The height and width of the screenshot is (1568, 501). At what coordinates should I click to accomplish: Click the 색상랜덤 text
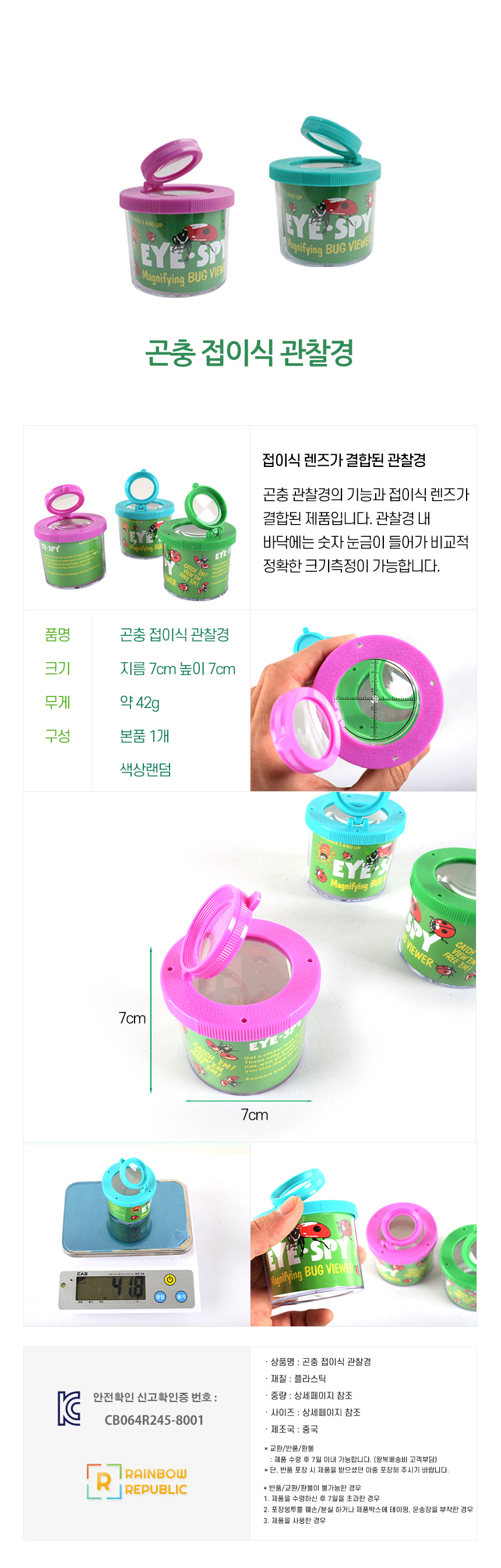(146, 769)
